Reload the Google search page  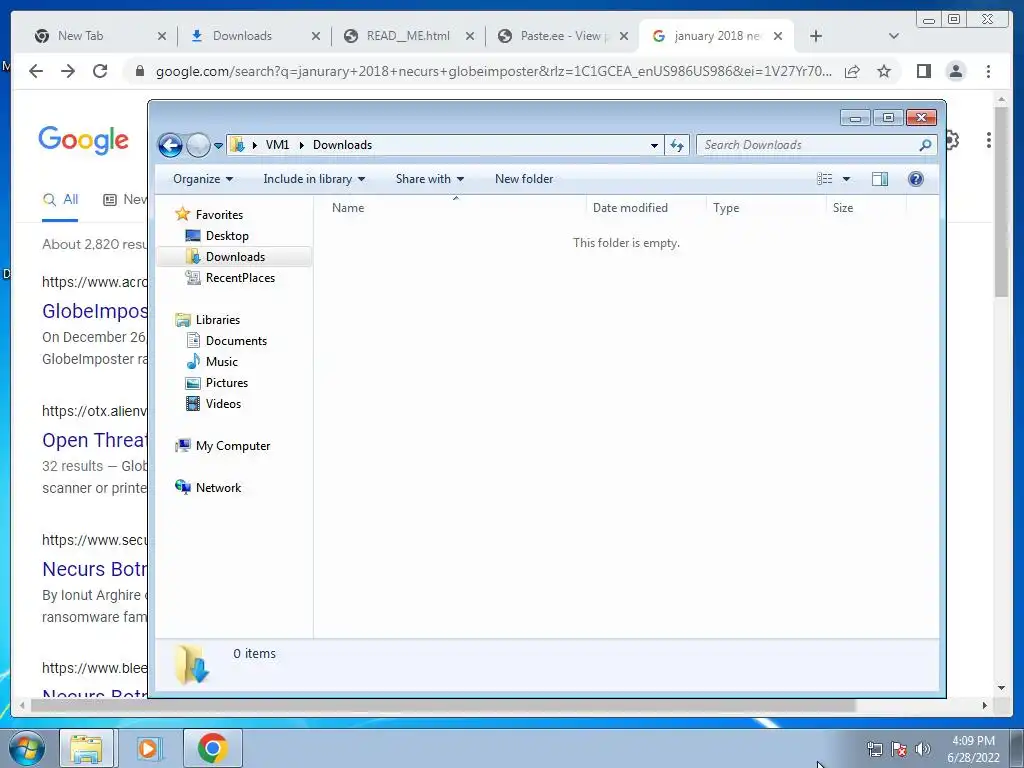pos(100,71)
